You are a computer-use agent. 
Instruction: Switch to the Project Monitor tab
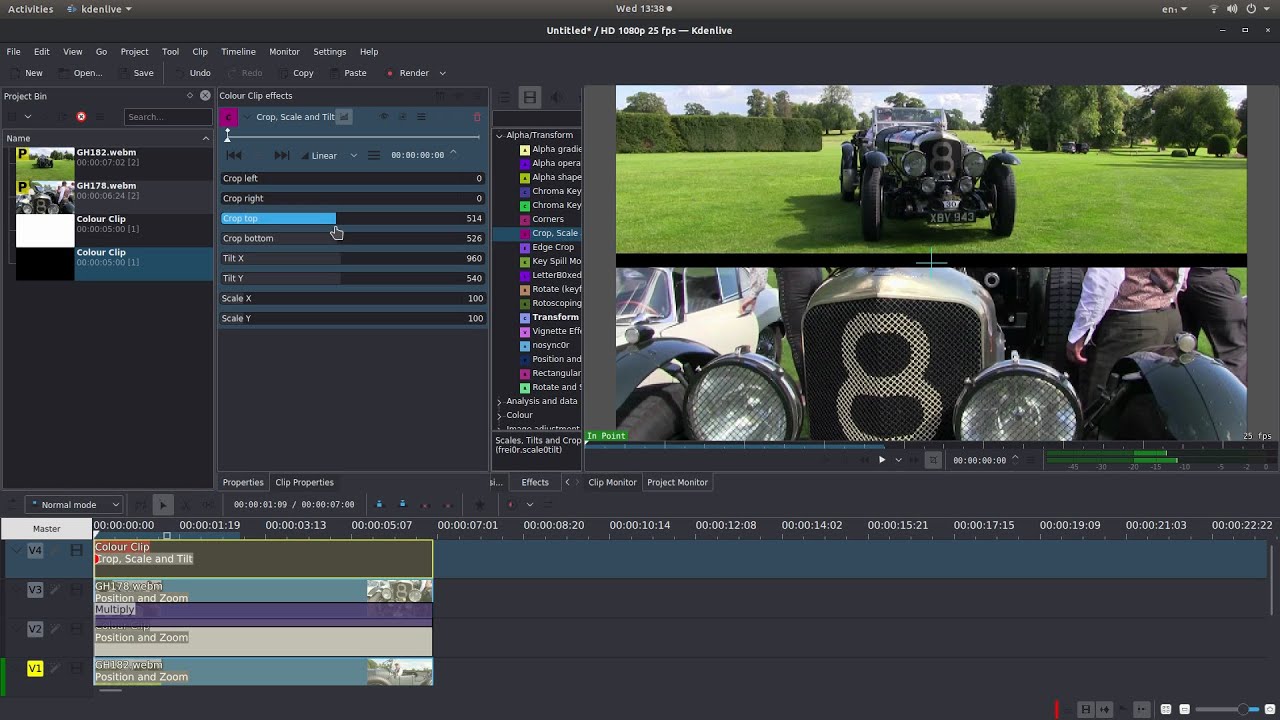(x=677, y=482)
